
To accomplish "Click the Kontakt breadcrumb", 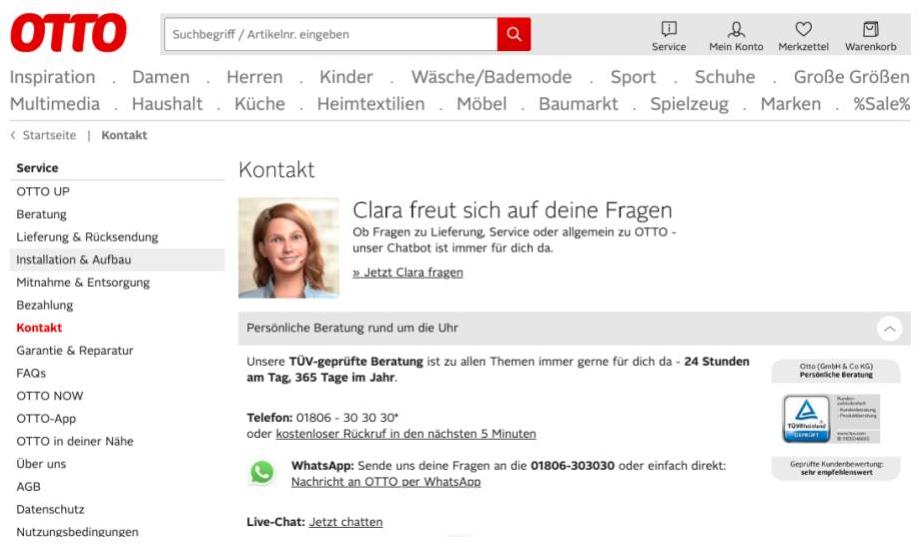I will click(x=124, y=135).
